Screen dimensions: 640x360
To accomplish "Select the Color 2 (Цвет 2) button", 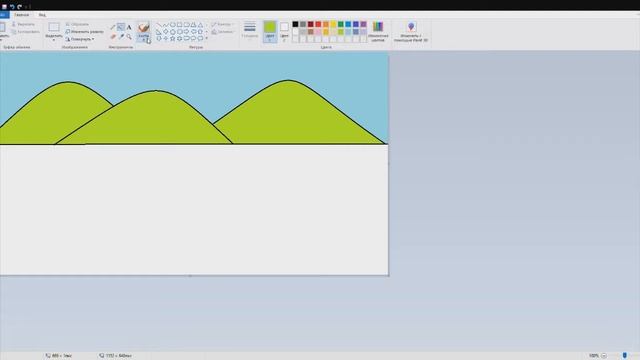I will click(x=284, y=31).
